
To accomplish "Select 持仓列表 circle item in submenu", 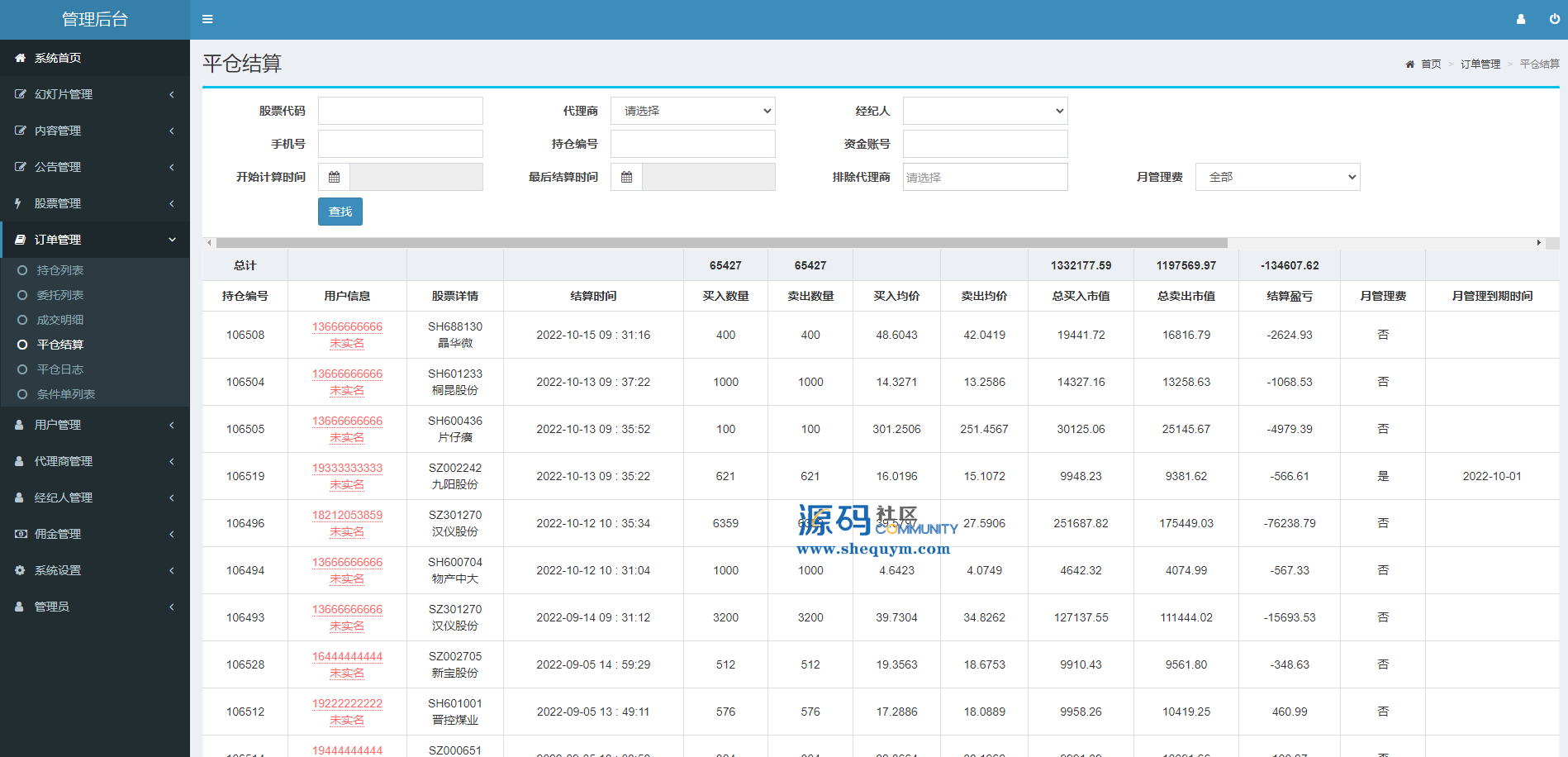I will (x=22, y=270).
